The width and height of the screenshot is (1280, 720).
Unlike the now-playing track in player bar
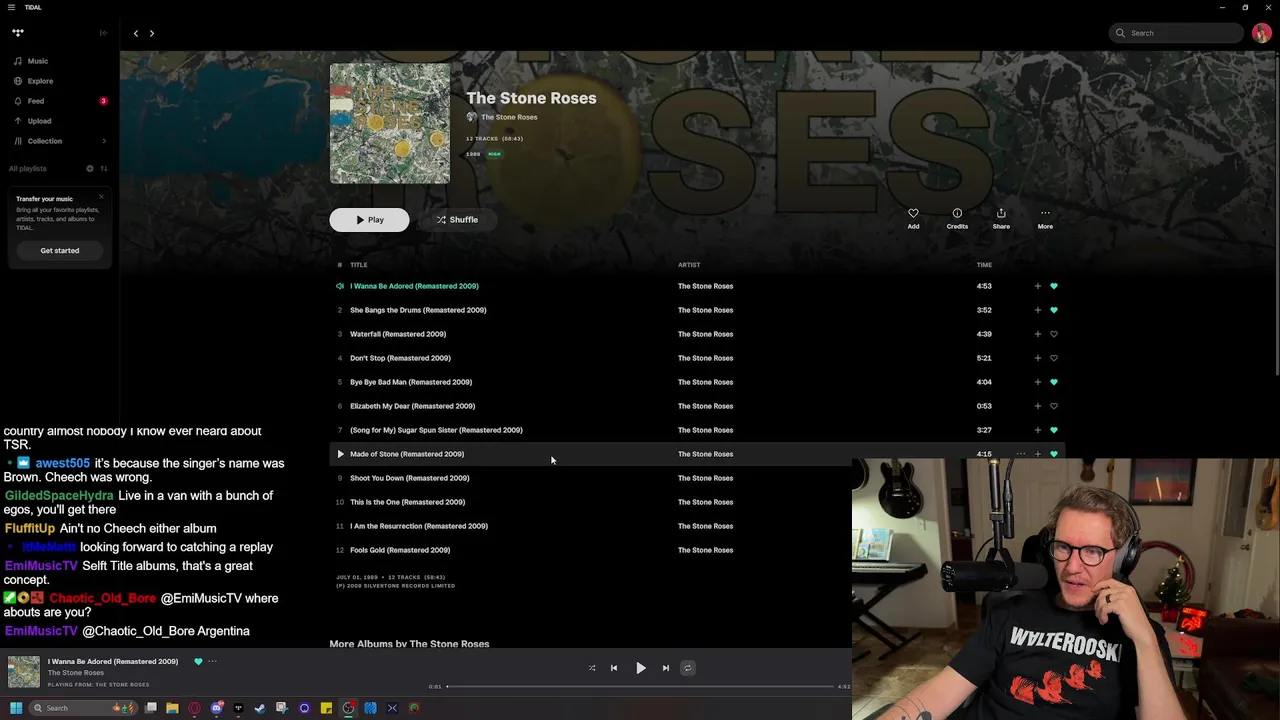pos(198,661)
